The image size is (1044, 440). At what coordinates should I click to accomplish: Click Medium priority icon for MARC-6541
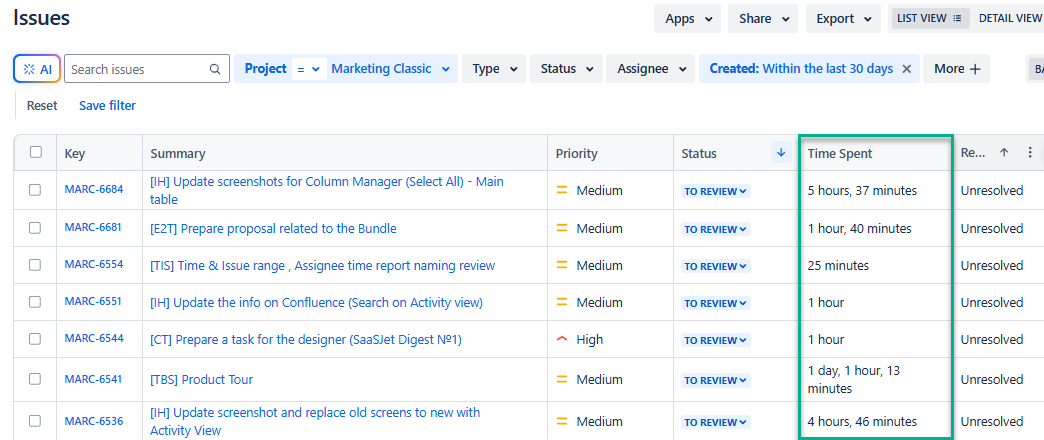point(562,379)
